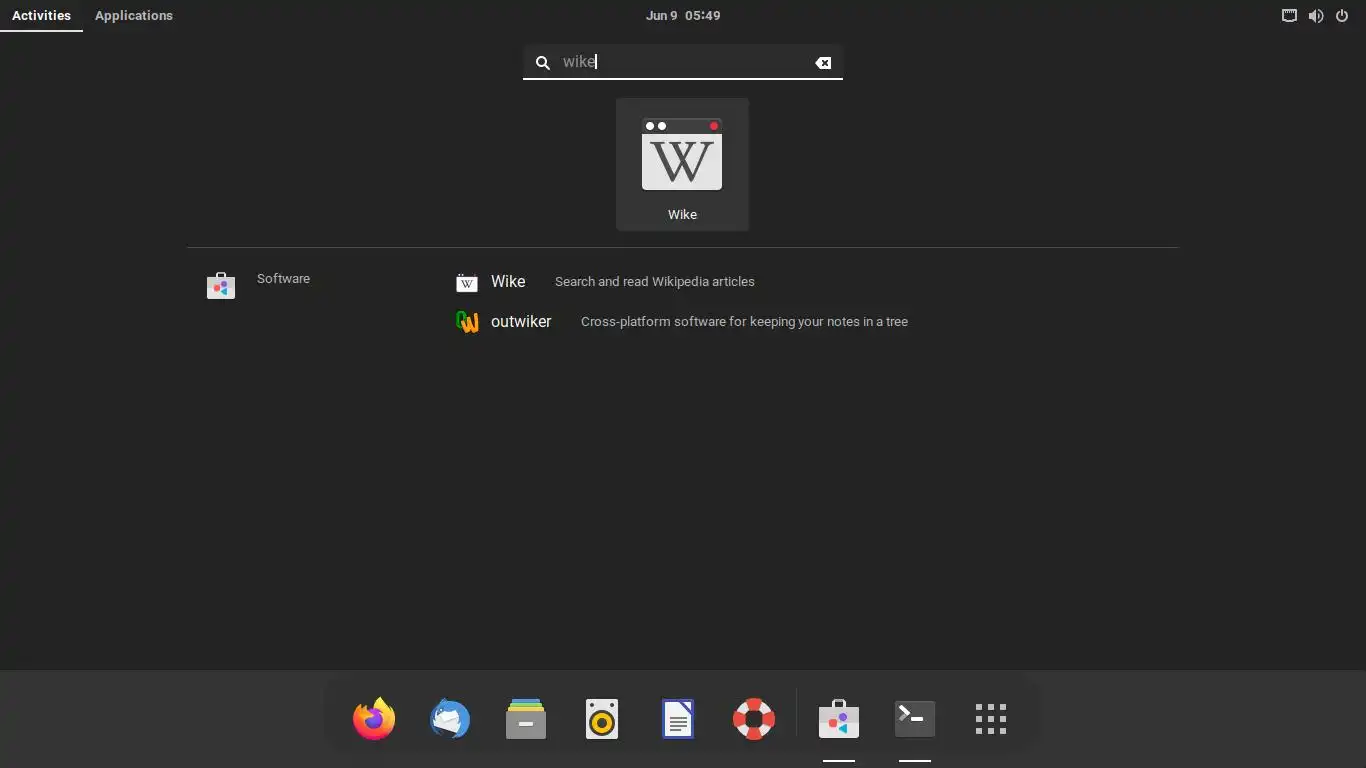Open the Help lifebuoy icon
Screen dimensions: 1366x768
(x=754, y=719)
